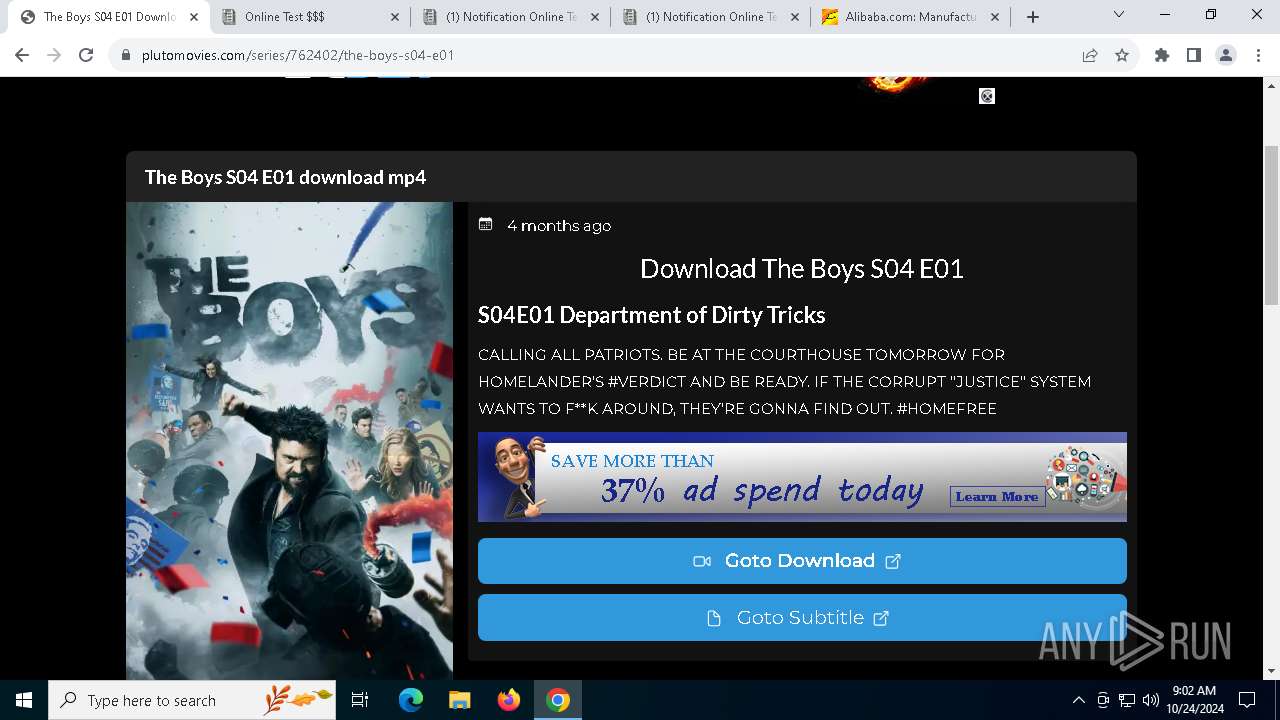Click the Chrome icon on the taskbar

pos(558,700)
